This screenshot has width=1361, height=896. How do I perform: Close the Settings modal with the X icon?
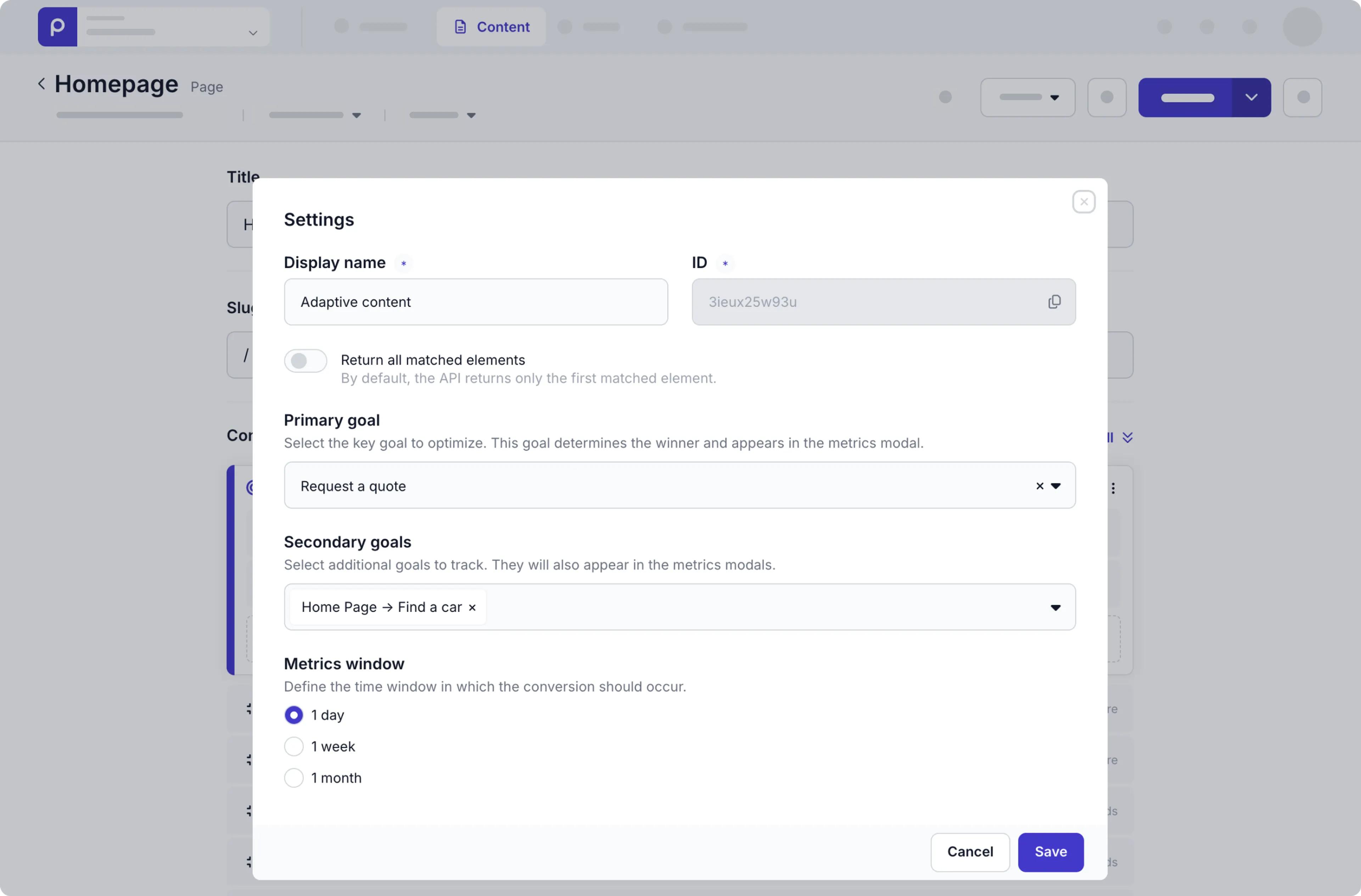(1083, 201)
